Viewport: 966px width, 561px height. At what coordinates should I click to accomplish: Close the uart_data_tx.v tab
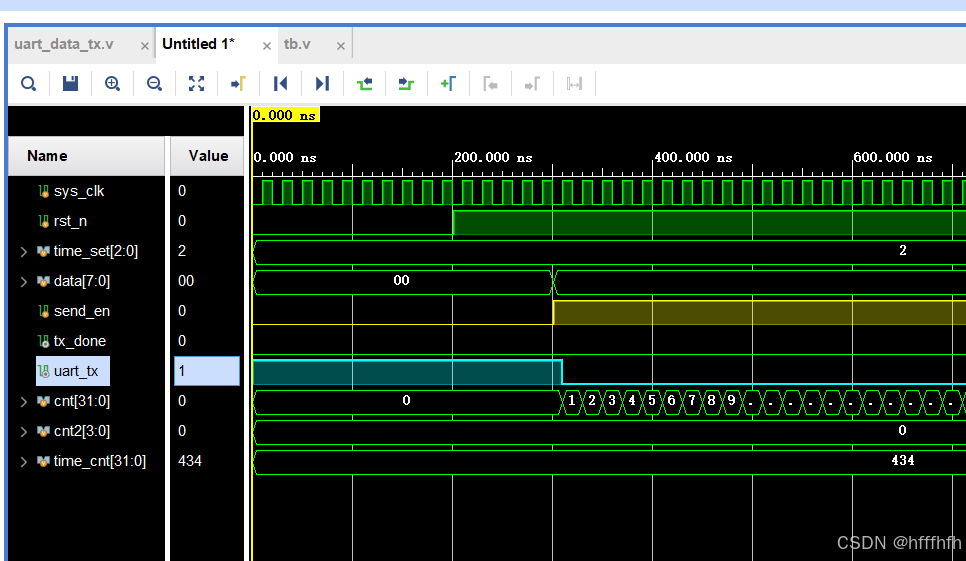click(145, 46)
